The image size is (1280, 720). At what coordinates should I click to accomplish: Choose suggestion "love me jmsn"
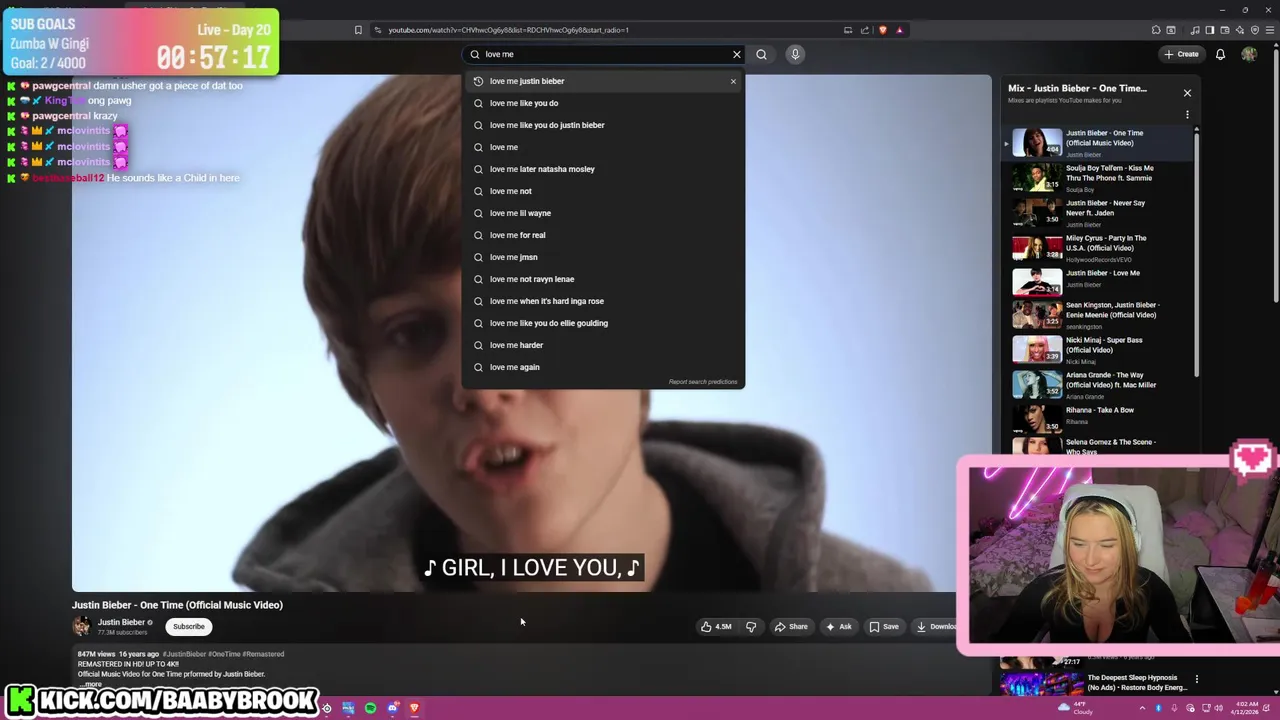(x=603, y=257)
